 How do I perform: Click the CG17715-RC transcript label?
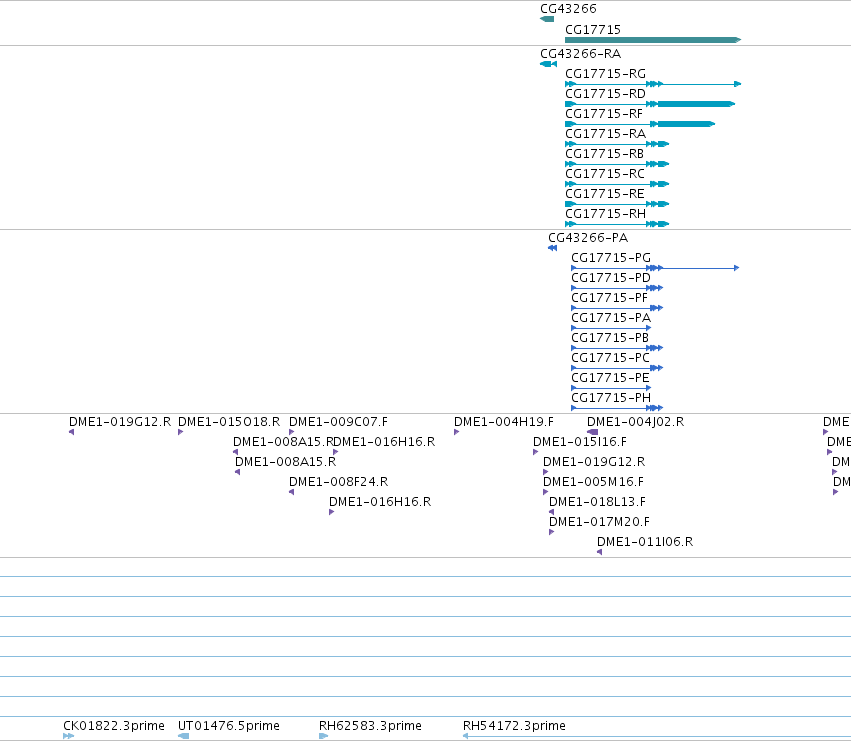click(x=605, y=174)
